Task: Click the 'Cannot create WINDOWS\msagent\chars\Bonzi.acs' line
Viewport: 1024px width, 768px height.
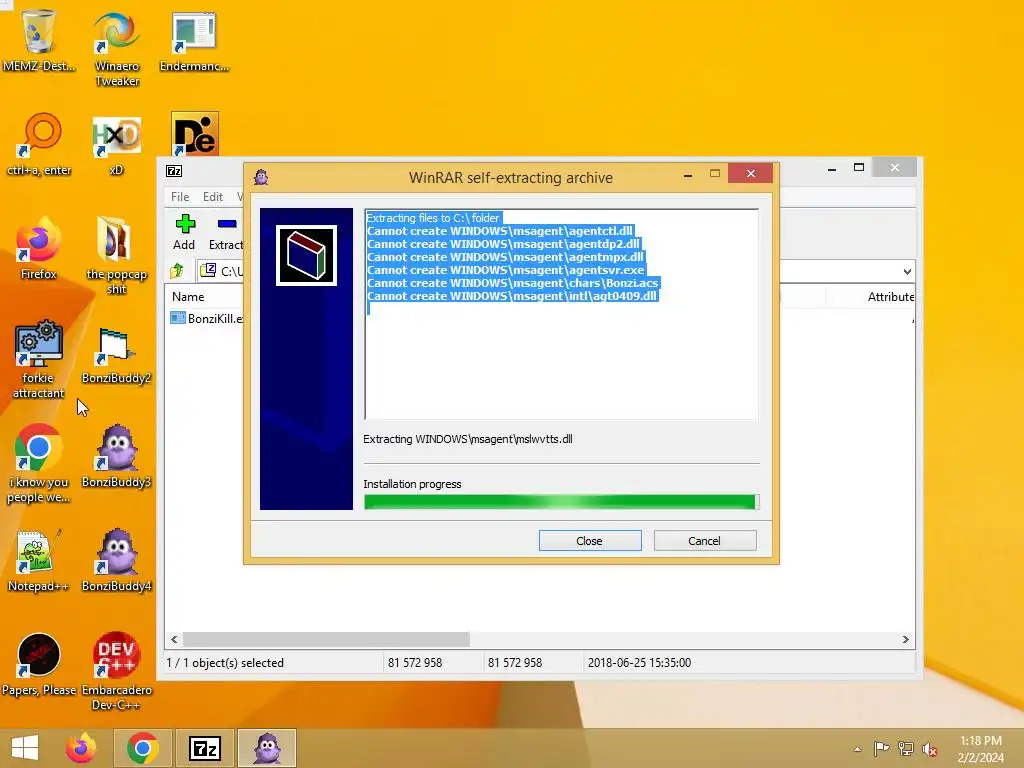Action: coord(513,283)
